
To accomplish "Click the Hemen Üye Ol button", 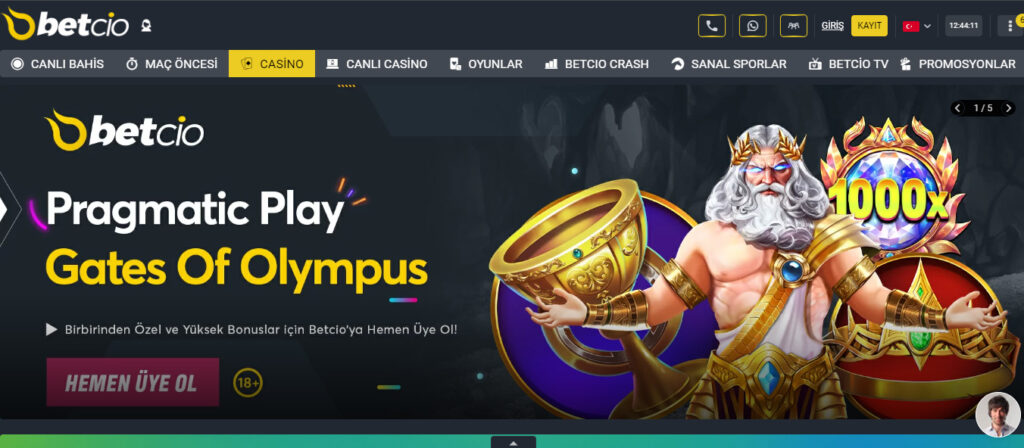I will pos(133,382).
